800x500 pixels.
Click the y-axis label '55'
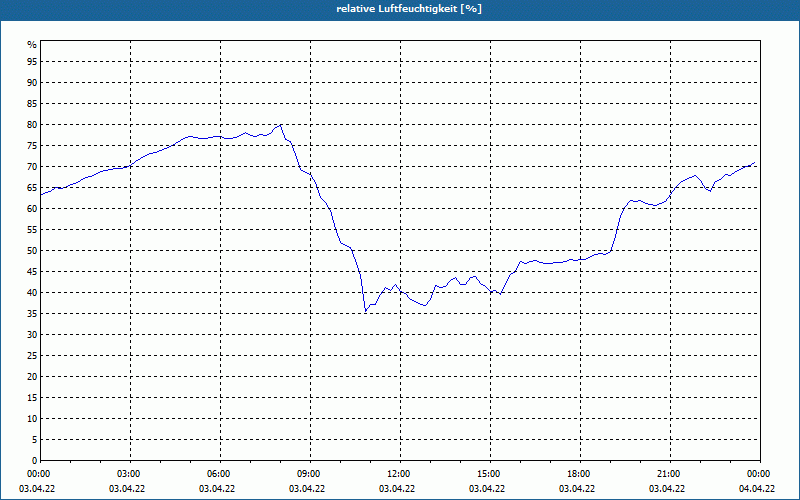click(x=32, y=230)
